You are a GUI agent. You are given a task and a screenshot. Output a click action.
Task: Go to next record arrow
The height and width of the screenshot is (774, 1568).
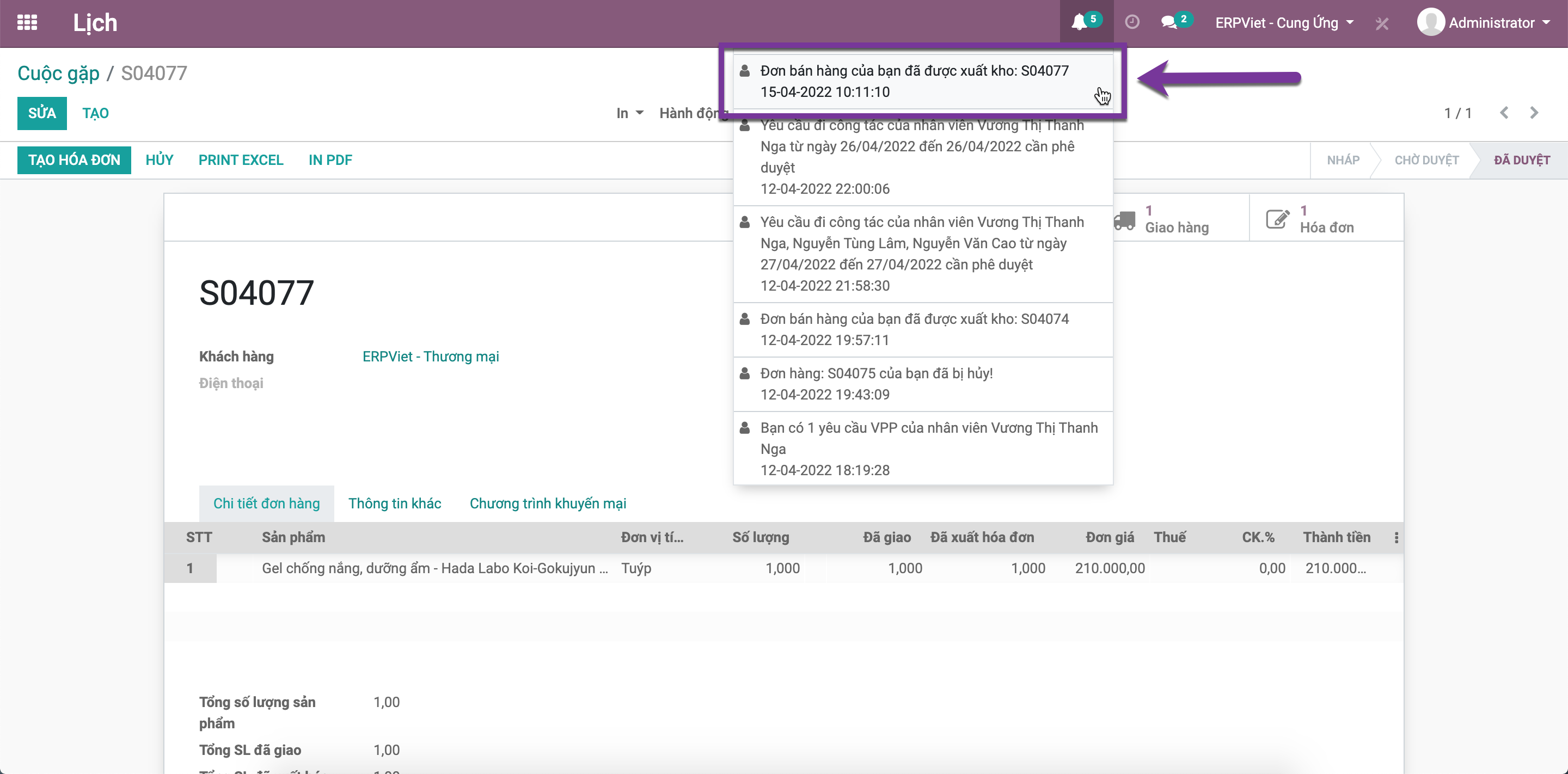pos(1534,113)
